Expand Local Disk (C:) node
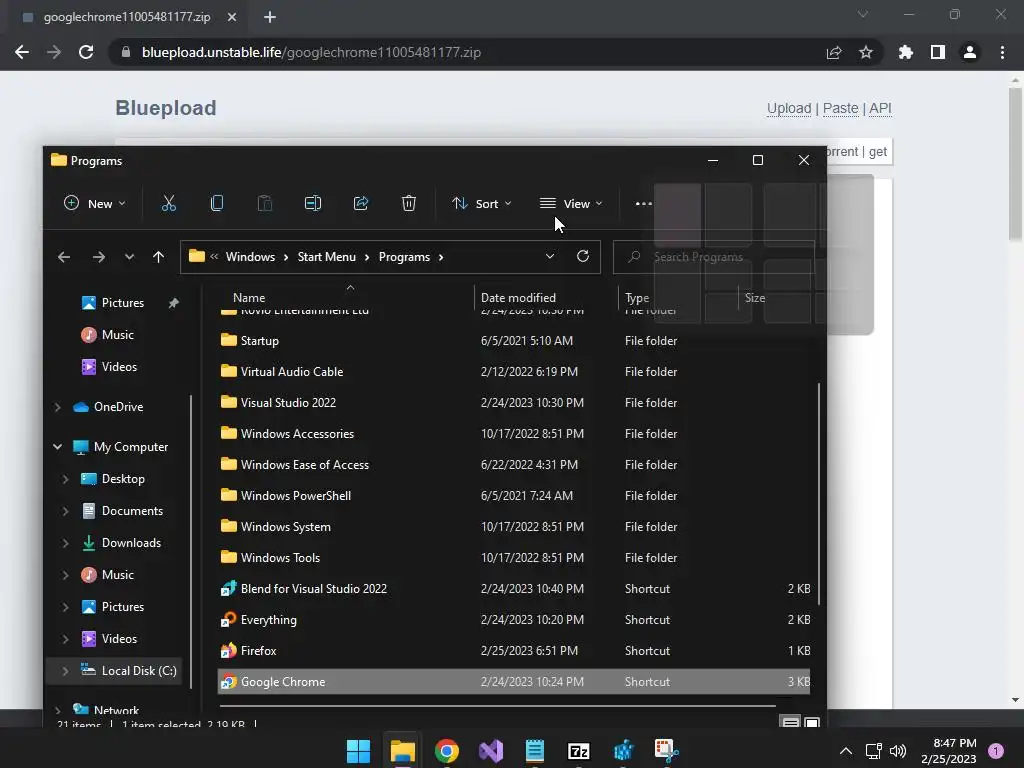1024x768 pixels. pos(65,671)
